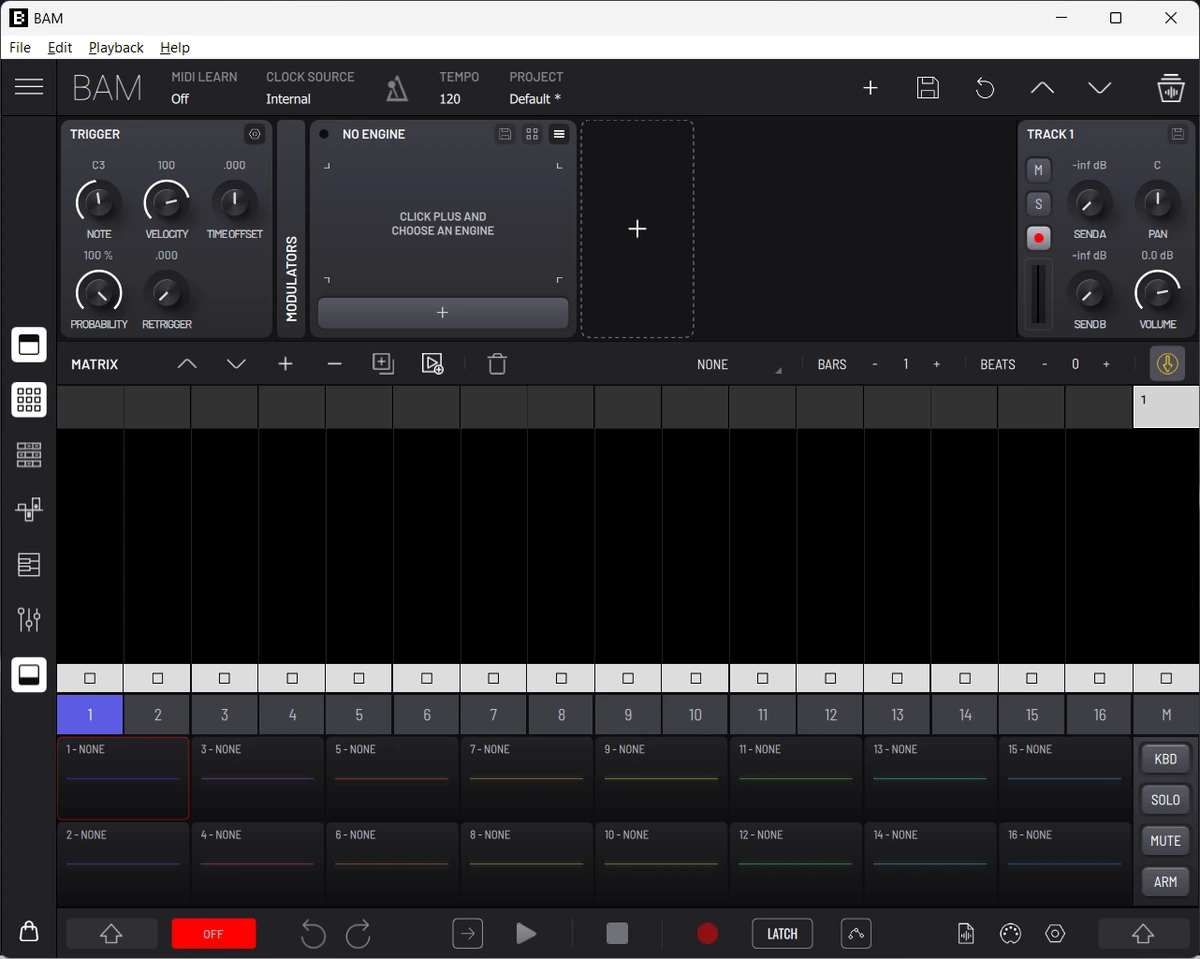Open No Engine panel list menu

pyautogui.click(x=559, y=134)
